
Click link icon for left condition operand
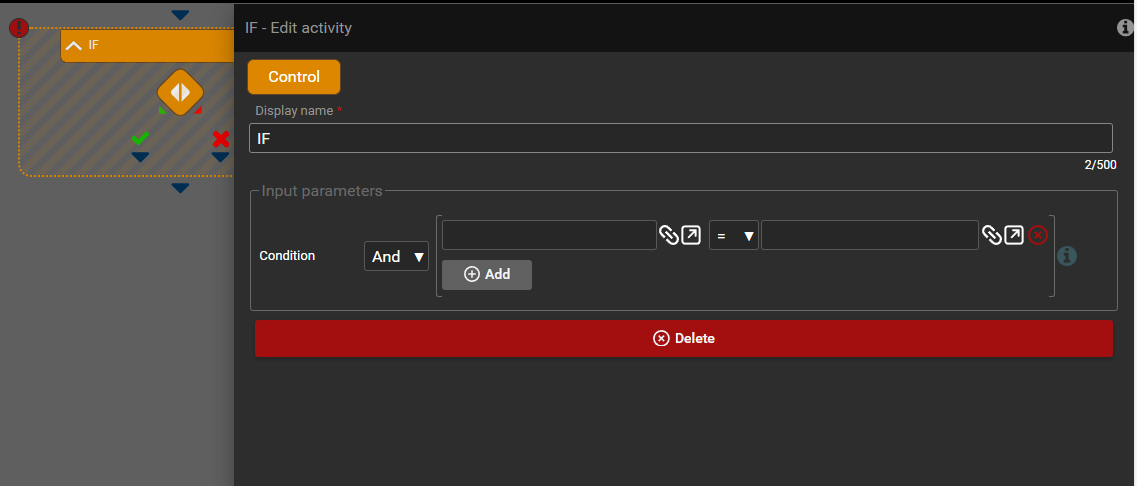tap(668, 235)
